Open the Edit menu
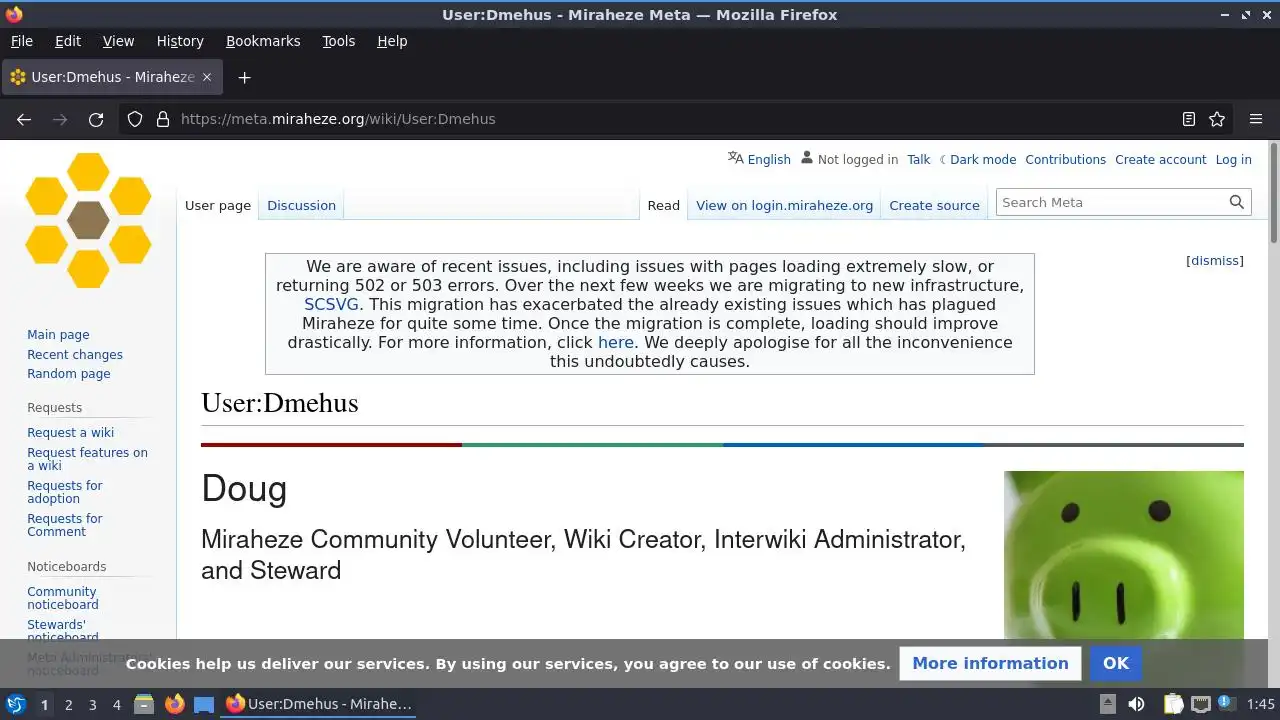This screenshot has width=1280, height=720. click(68, 41)
